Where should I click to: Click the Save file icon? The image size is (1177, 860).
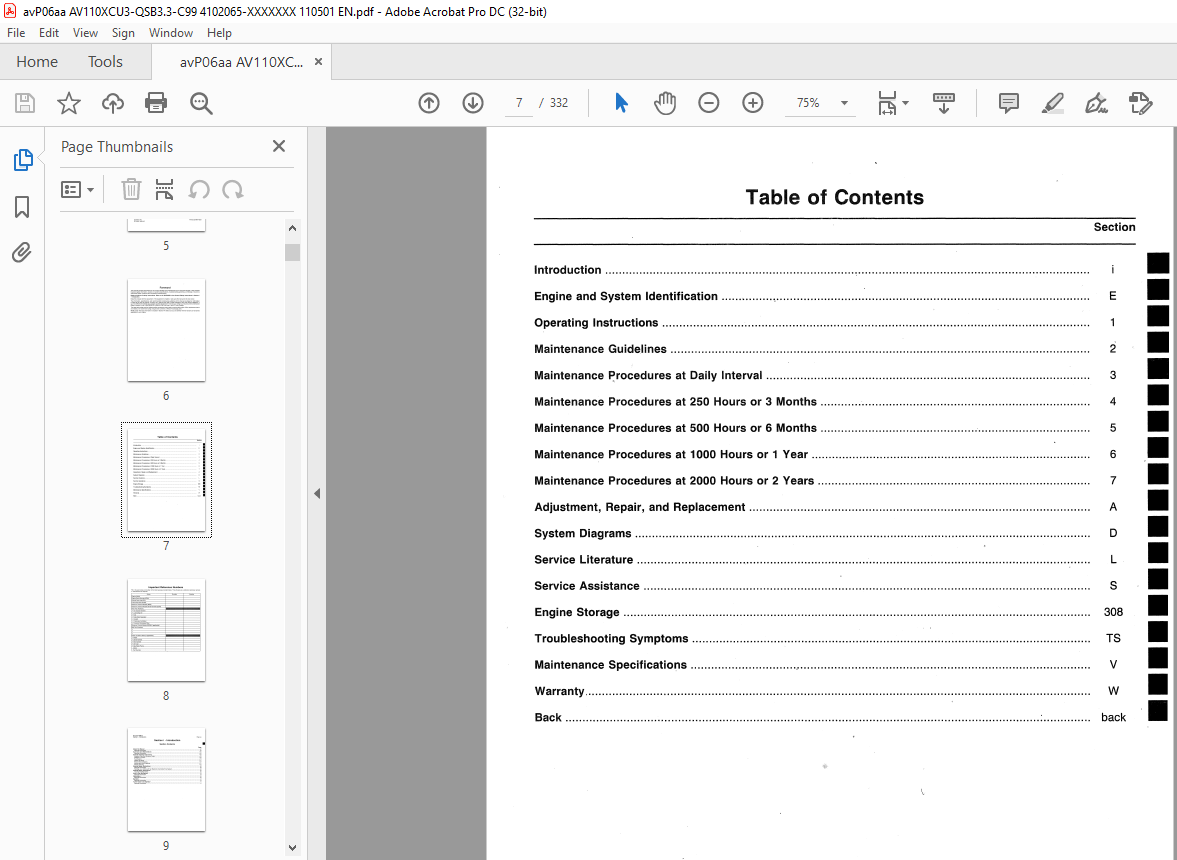(25, 103)
